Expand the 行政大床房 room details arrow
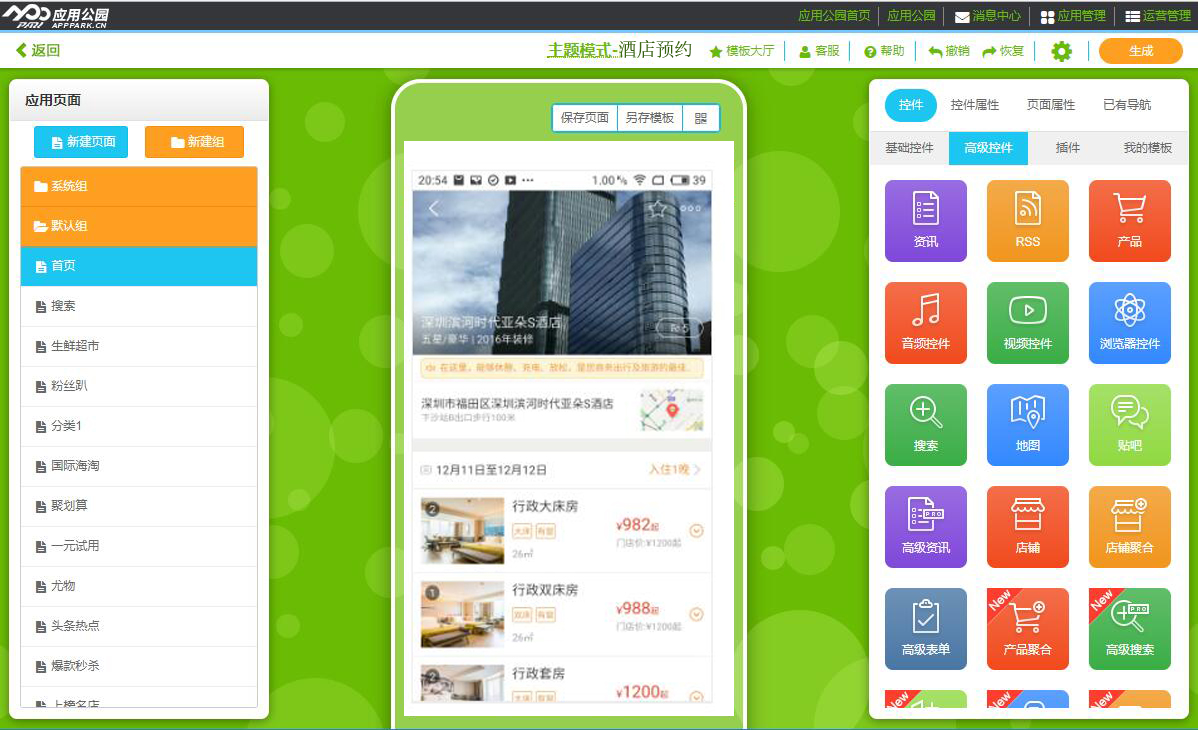Screen dimensions: 1198x730 point(697,531)
